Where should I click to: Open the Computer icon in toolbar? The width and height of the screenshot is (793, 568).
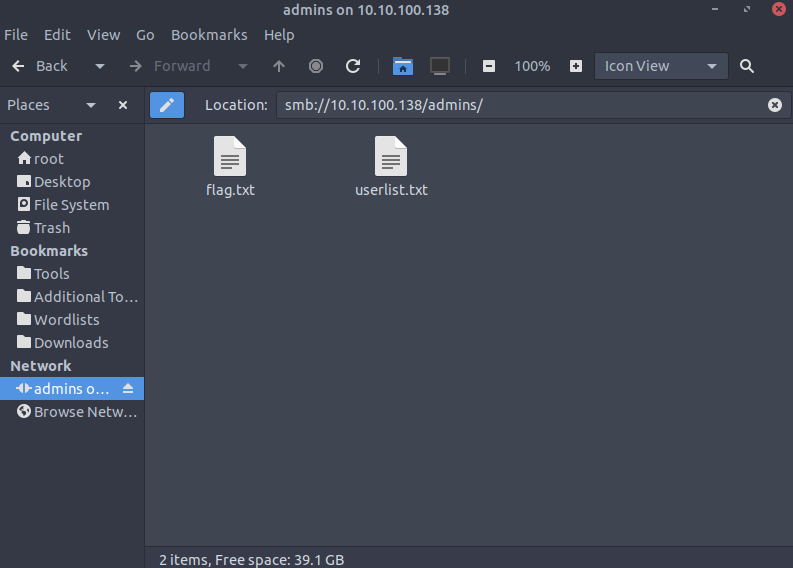click(439, 66)
